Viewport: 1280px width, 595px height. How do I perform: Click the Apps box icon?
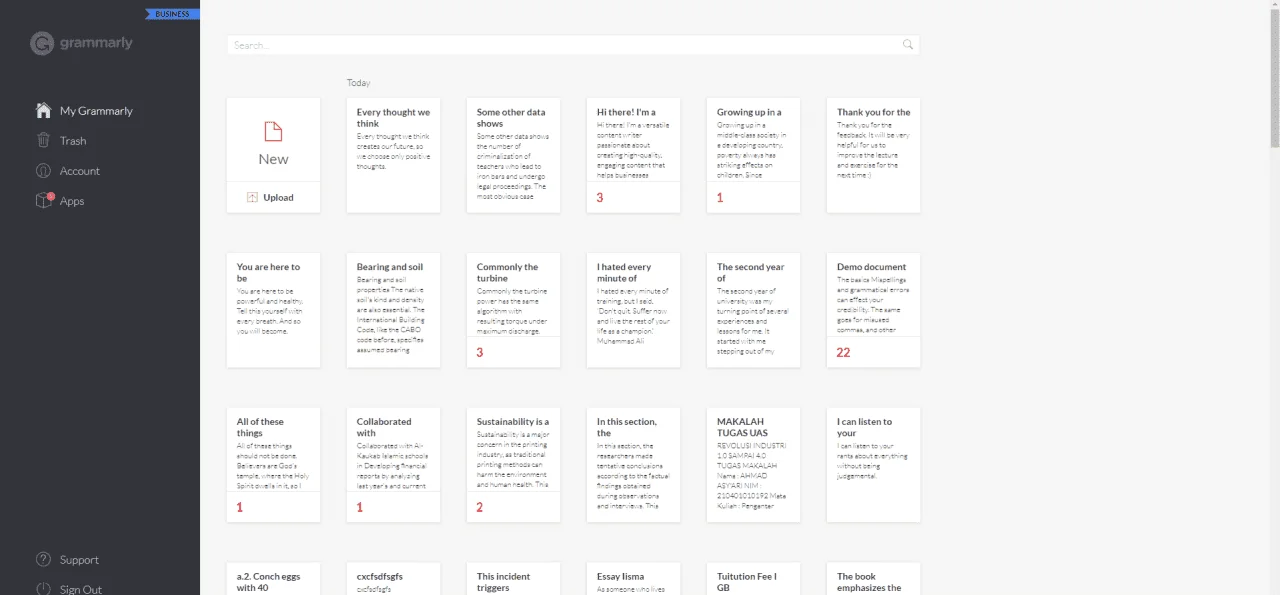44,200
